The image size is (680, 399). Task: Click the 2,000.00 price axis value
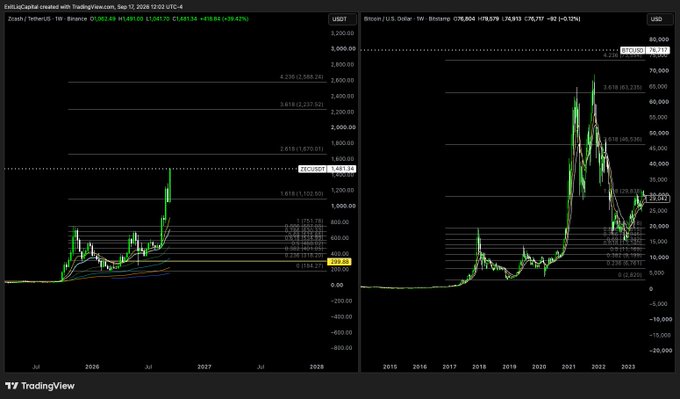click(x=343, y=128)
